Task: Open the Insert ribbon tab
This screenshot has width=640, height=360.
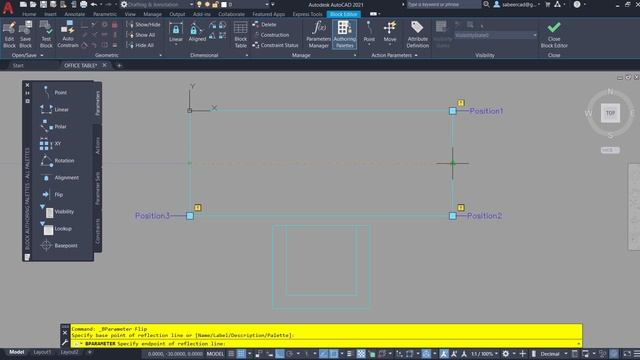Action: tap(50, 14)
